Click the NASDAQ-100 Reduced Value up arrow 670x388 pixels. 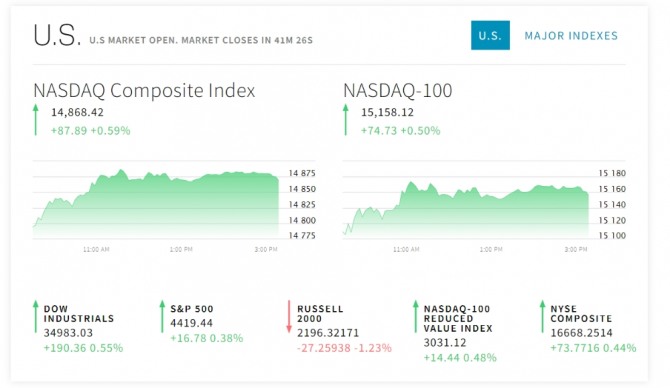(415, 317)
